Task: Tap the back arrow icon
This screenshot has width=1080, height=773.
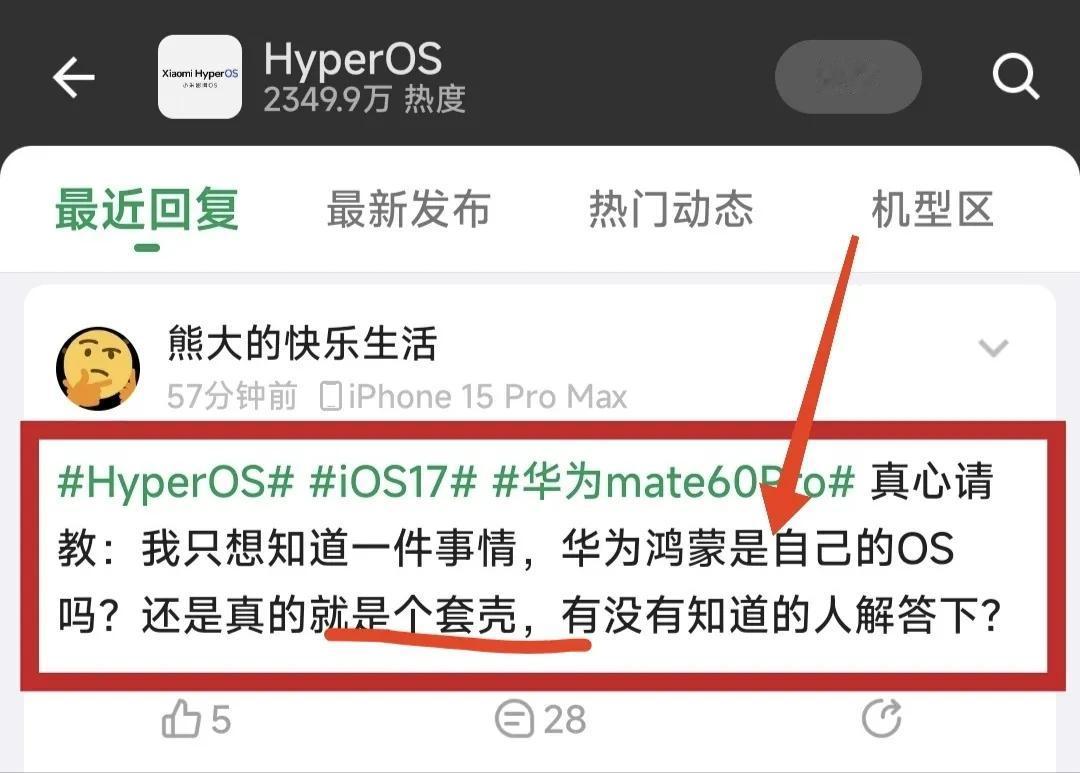Action: (x=74, y=77)
